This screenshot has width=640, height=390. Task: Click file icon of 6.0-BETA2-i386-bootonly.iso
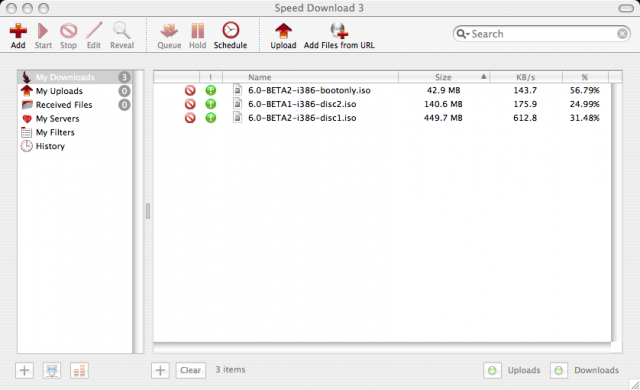tap(237, 90)
